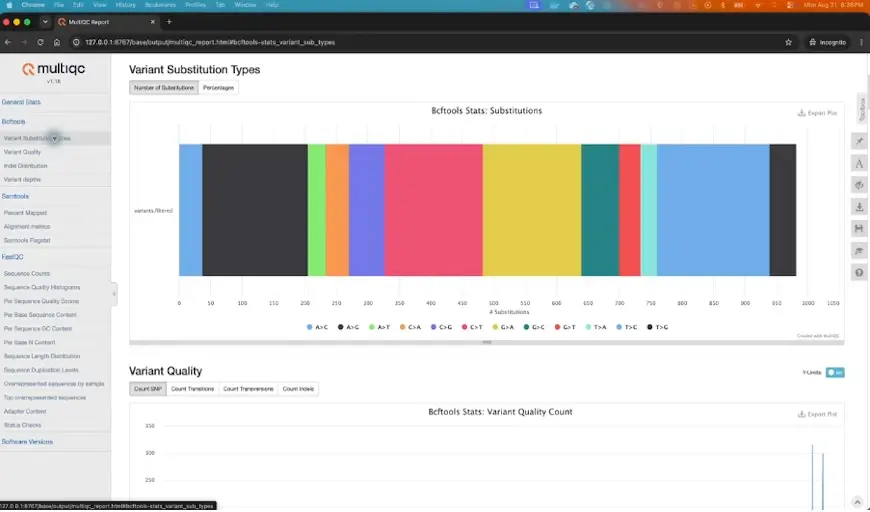Viewport: 870px width, 512px height.
Task: Toggle C>G series in the legend
Action: pos(441,327)
